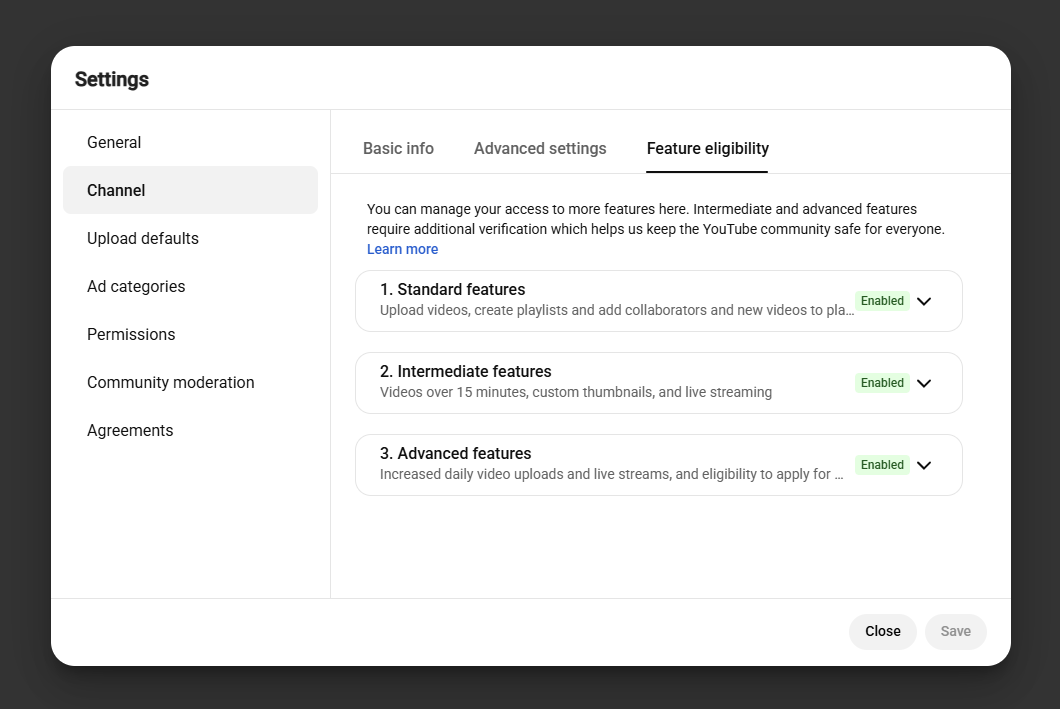The image size is (1060, 709).
Task: Switch to the Basic info tab
Action: (x=398, y=149)
